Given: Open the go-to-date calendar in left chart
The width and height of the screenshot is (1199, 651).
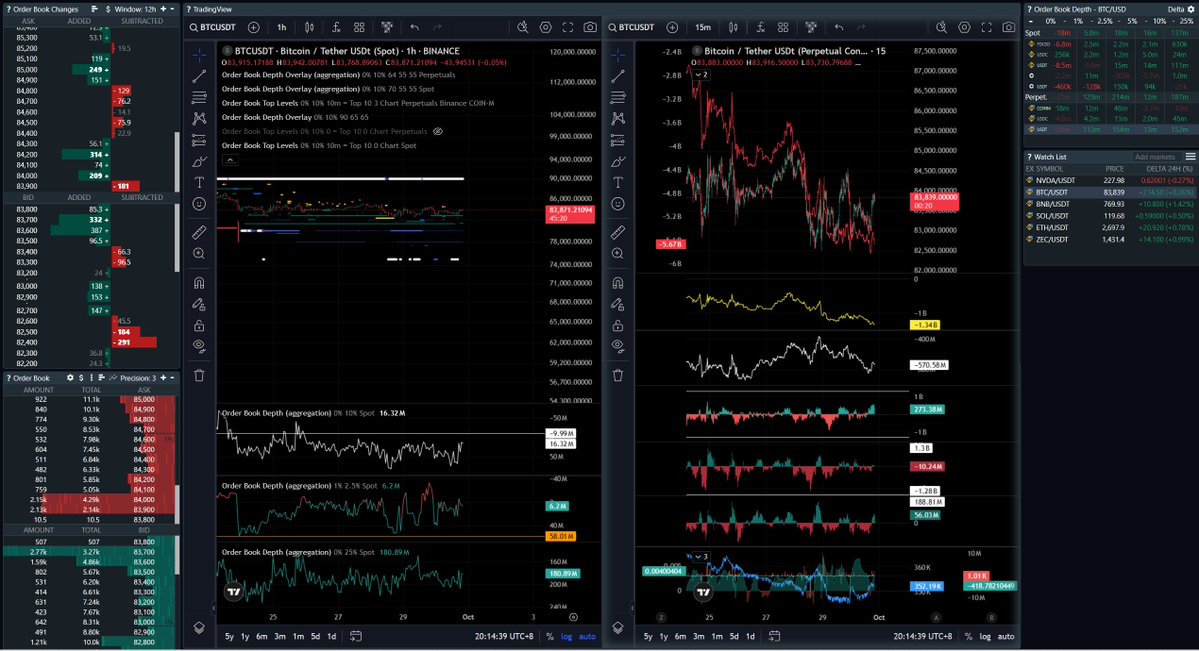Looking at the screenshot, I should (x=356, y=636).
